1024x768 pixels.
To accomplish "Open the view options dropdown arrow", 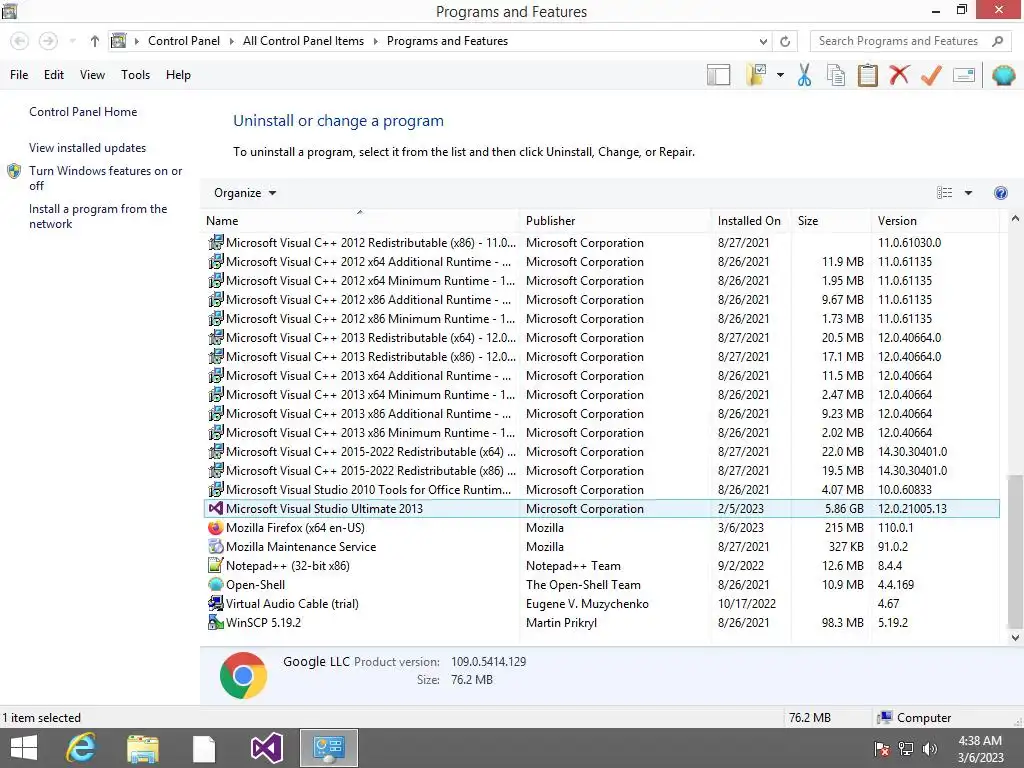I will click(x=968, y=193).
